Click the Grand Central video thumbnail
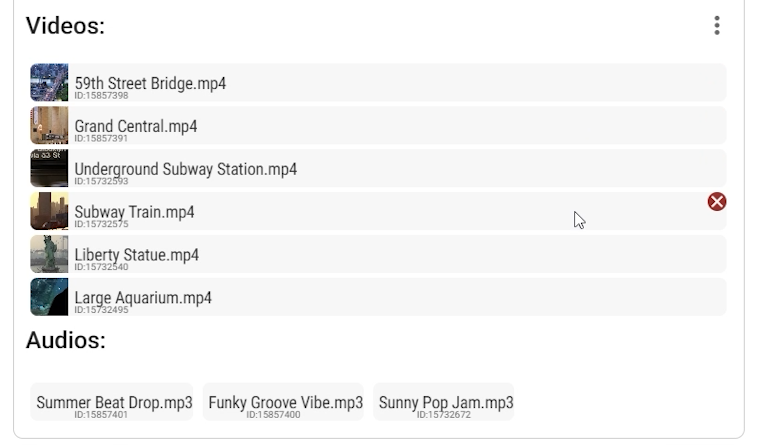This screenshot has height=445, width=764. (x=49, y=126)
